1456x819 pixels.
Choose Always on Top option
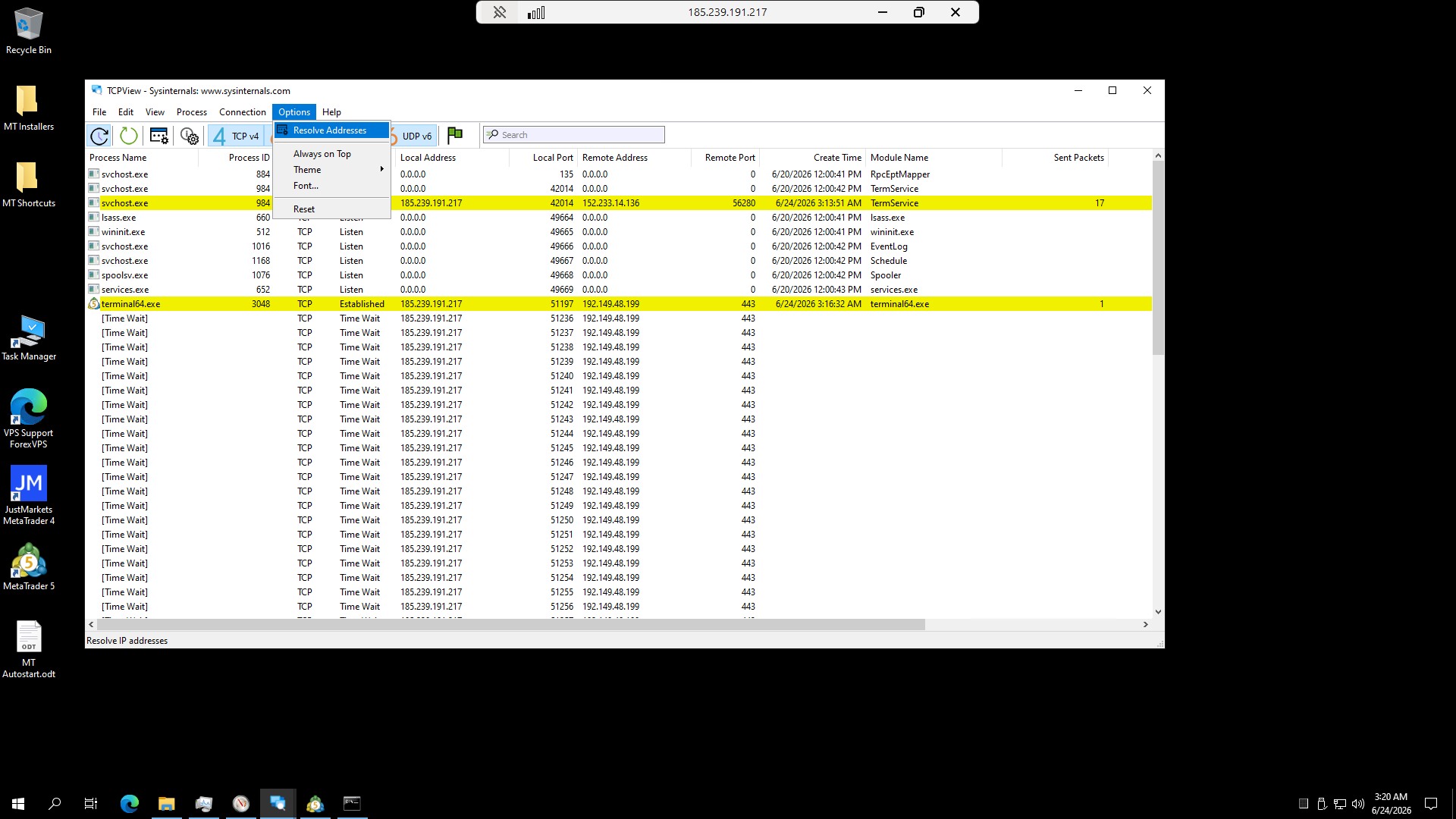[331, 154]
